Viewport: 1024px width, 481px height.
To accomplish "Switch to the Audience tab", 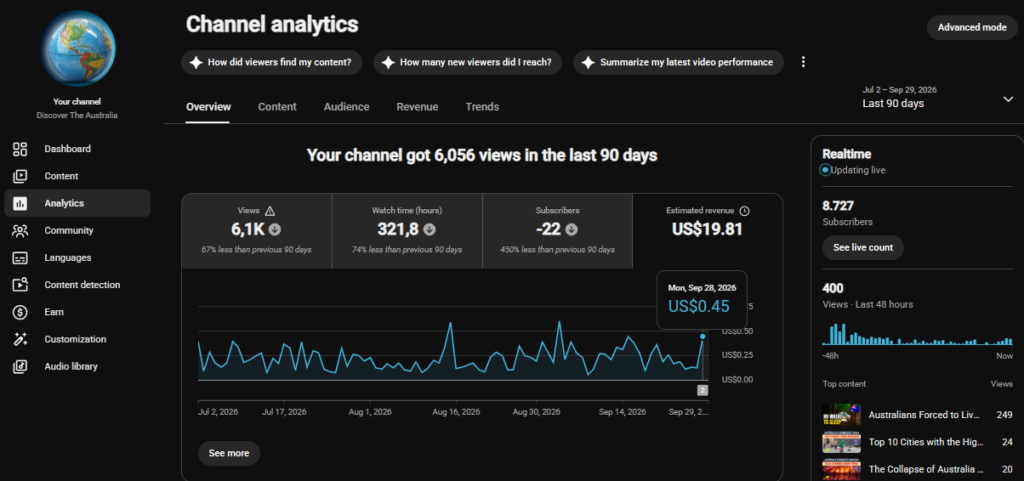I will [346, 107].
